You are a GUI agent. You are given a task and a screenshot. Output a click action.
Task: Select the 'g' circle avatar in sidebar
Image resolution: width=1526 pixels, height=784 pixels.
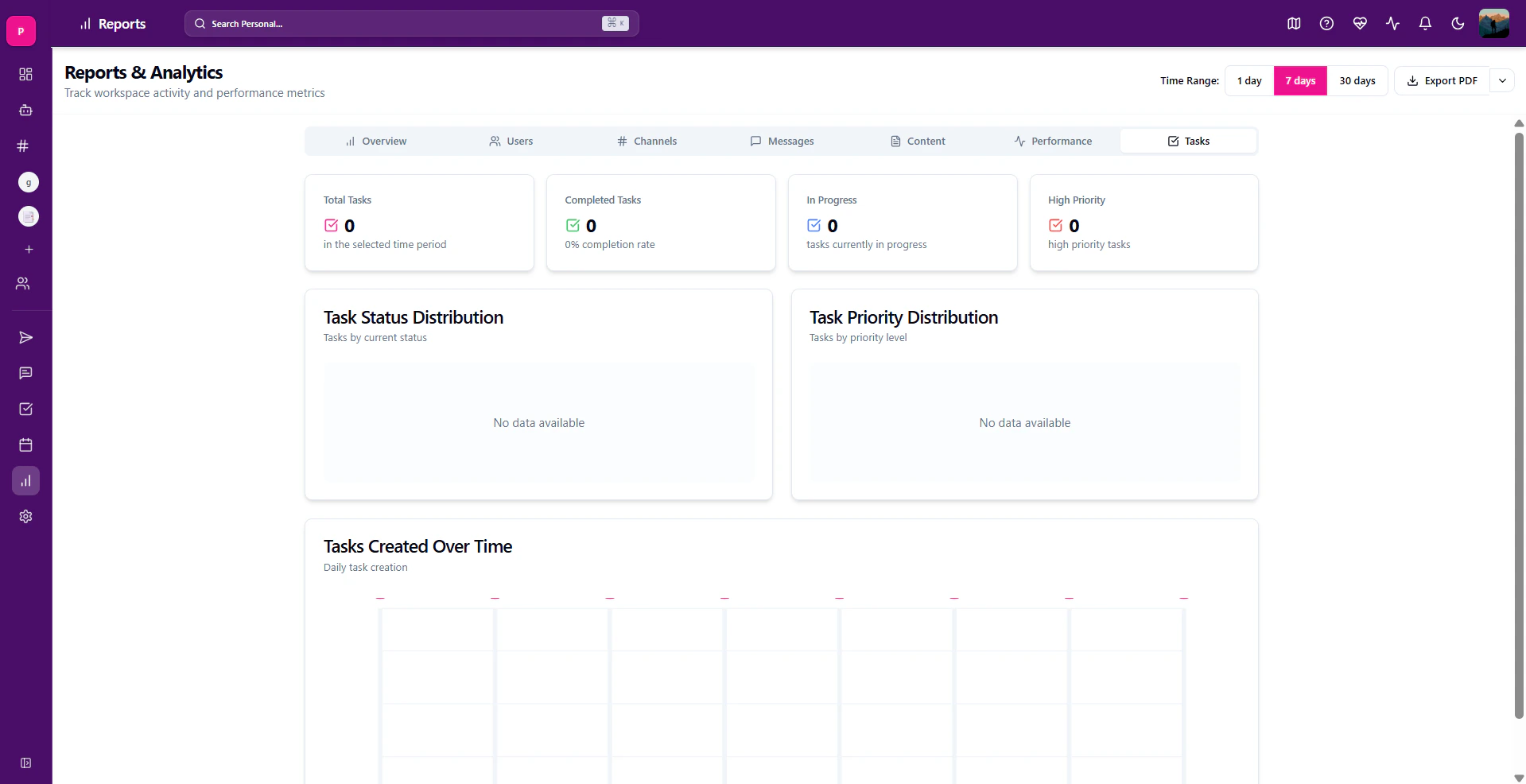coord(29,182)
